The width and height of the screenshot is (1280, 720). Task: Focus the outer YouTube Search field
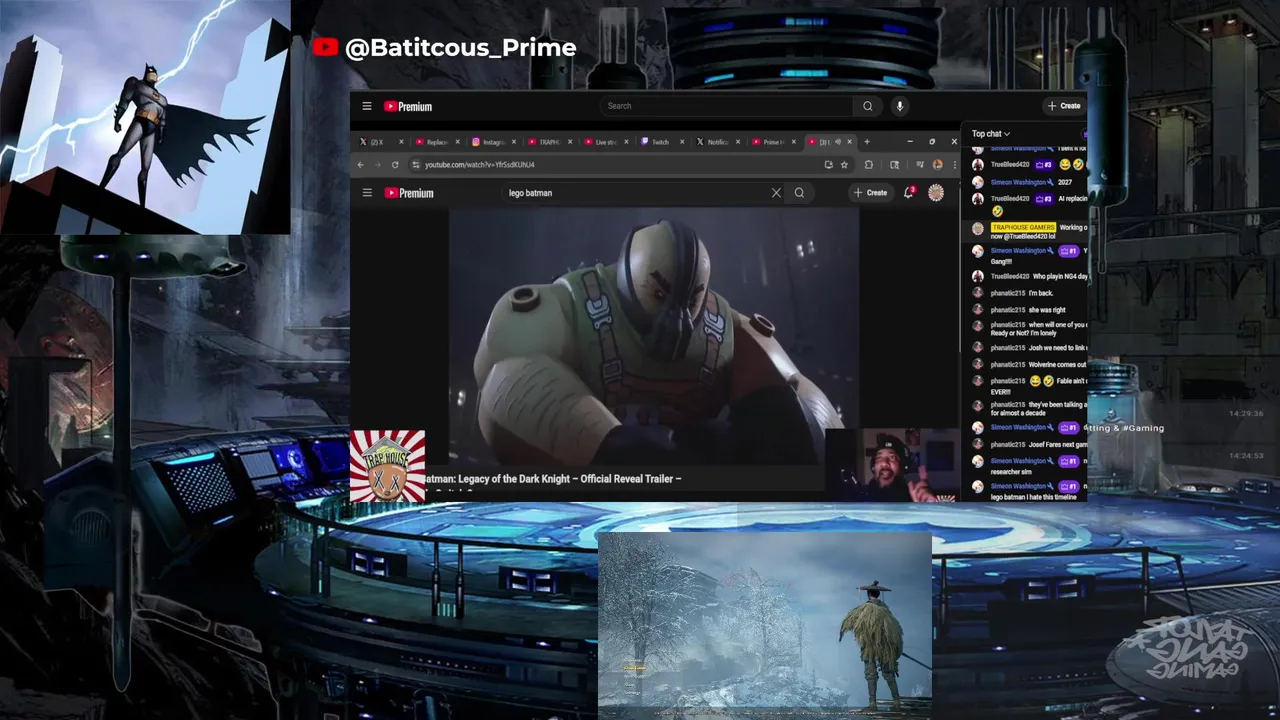tap(727, 106)
